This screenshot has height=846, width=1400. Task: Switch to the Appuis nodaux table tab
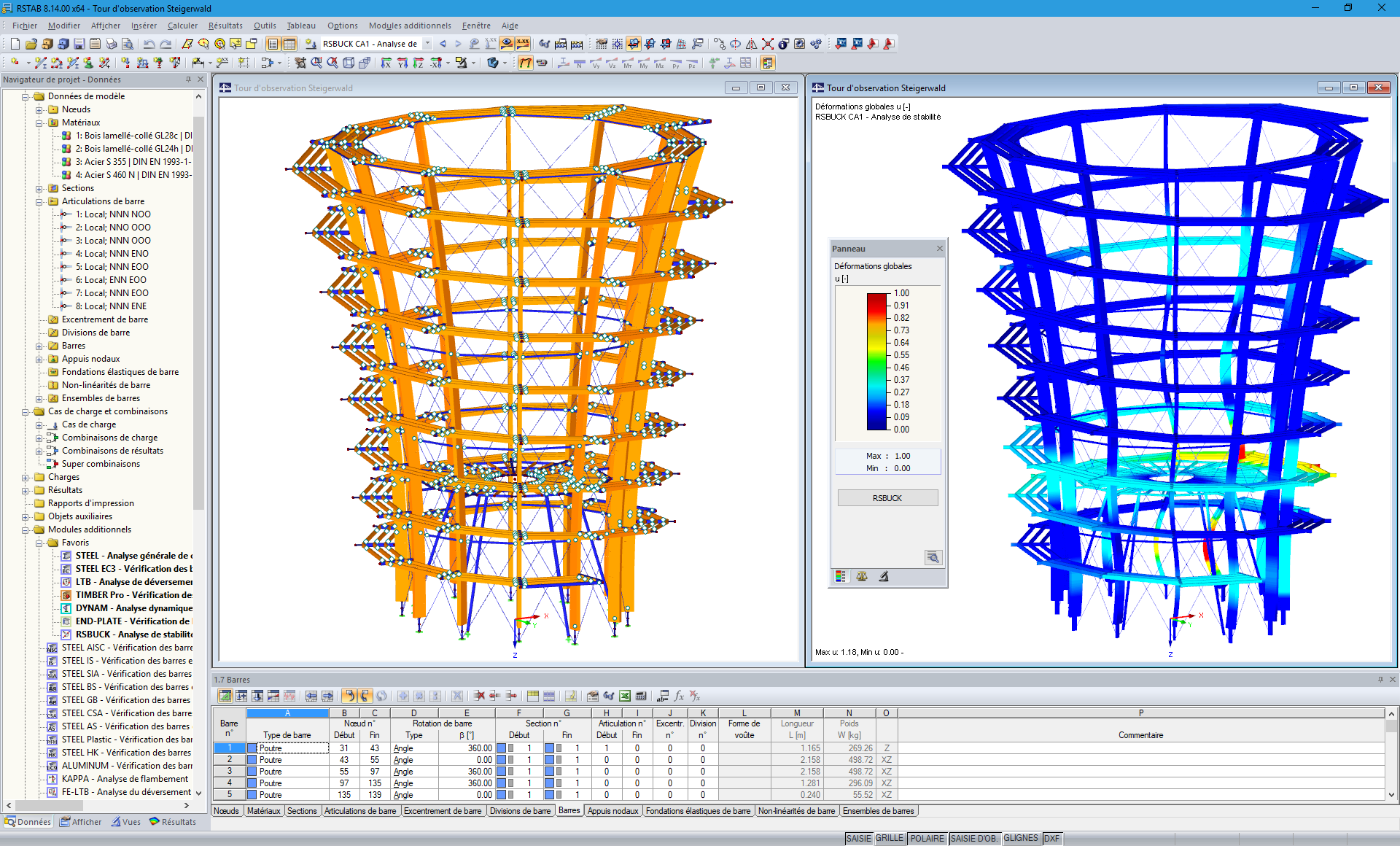pos(612,811)
